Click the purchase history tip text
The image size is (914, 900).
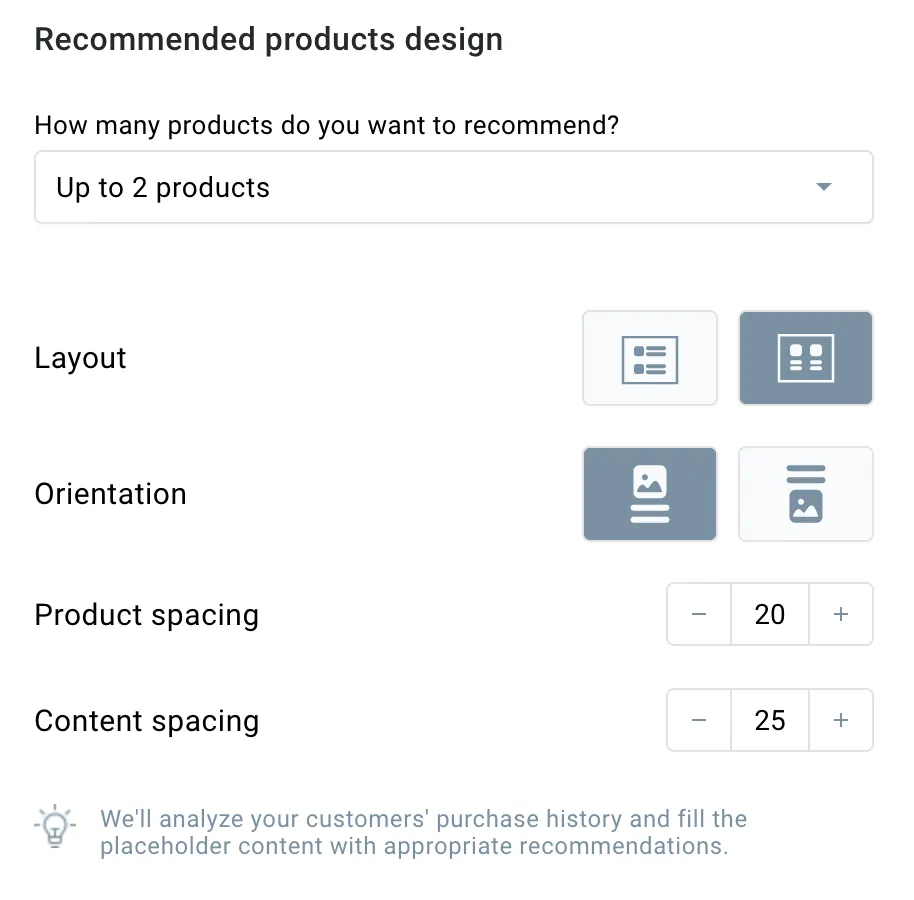pyautogui.click(x=423, y=832)
